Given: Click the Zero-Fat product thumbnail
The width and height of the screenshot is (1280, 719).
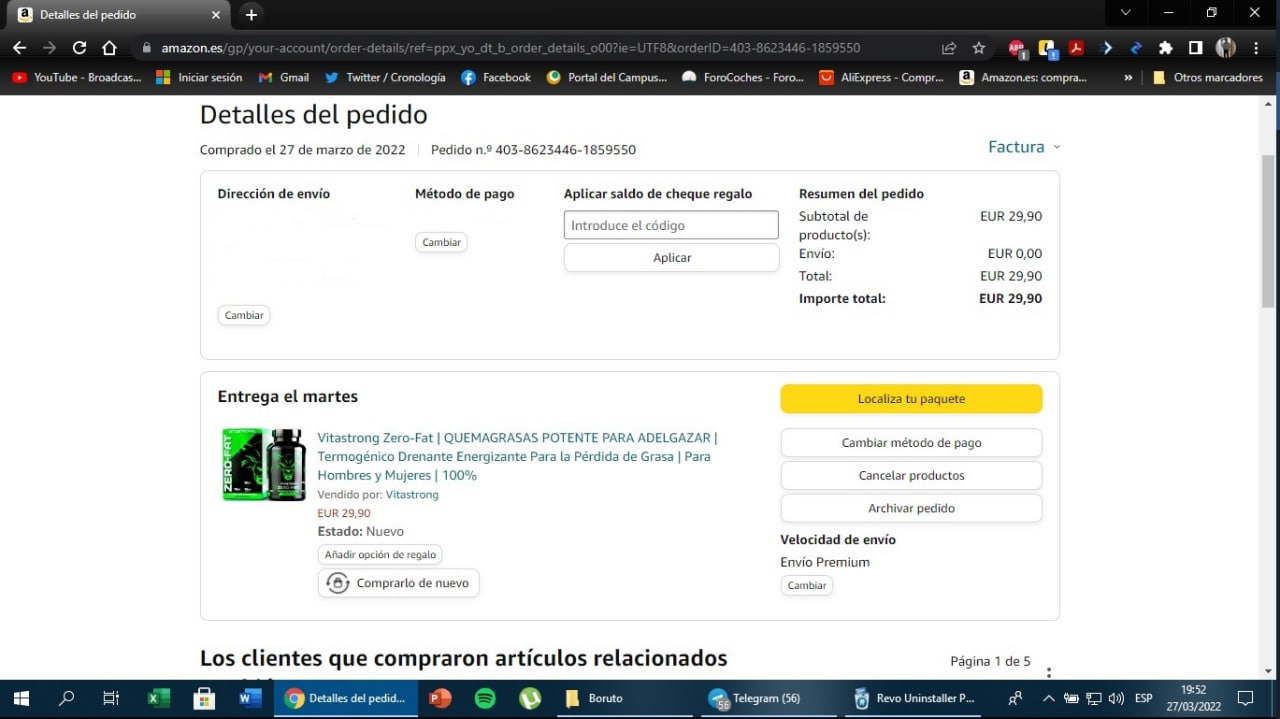Looking at the screenshot, I should point(263,465).
